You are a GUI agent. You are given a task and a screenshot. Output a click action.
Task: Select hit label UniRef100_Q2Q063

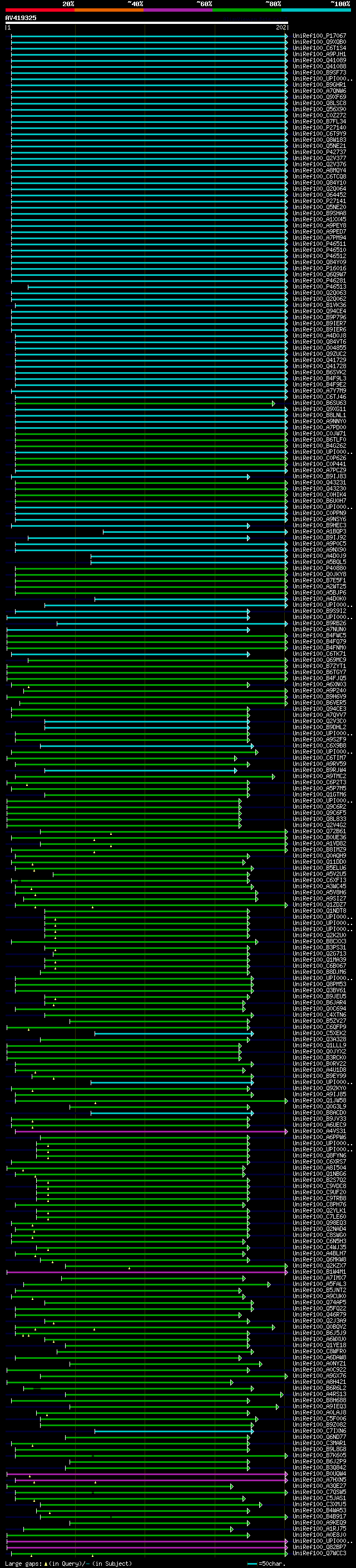tap(319, 293)
